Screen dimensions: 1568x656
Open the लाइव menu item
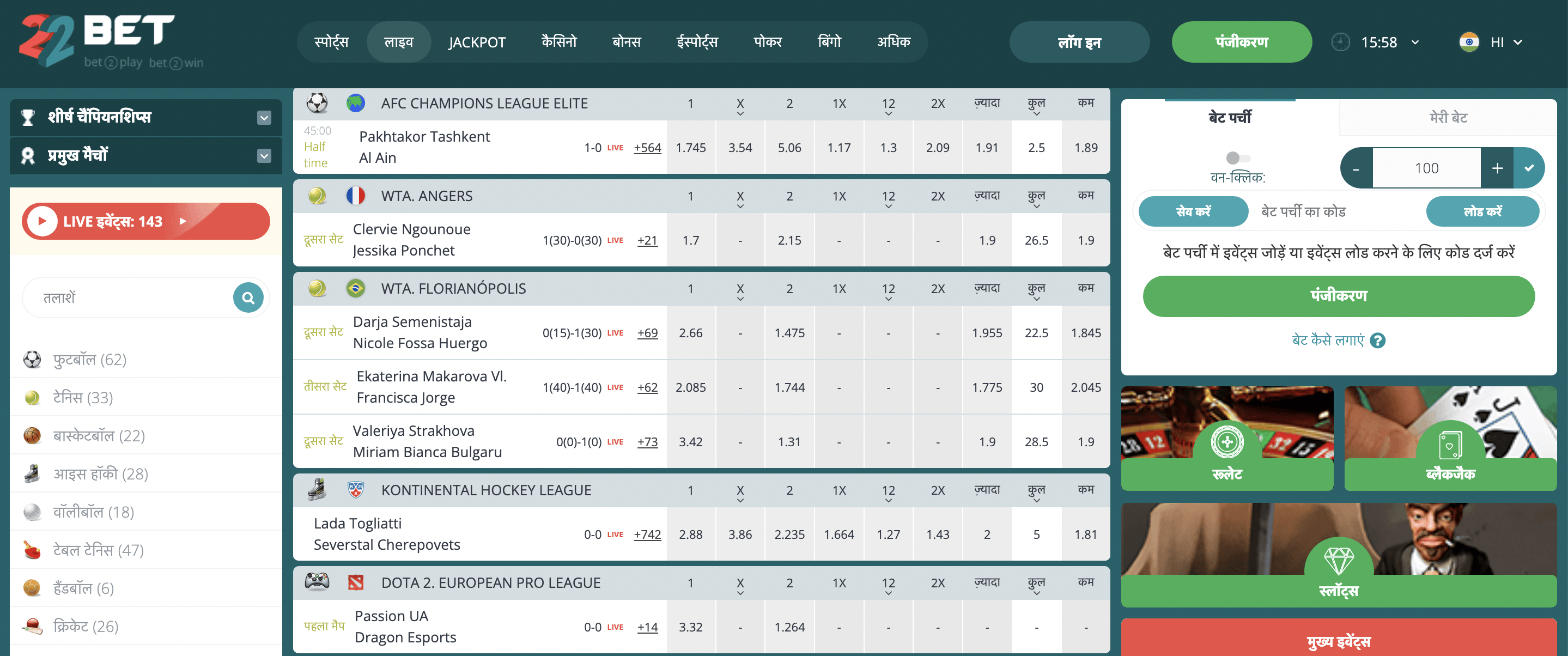[x=399, y=42]
